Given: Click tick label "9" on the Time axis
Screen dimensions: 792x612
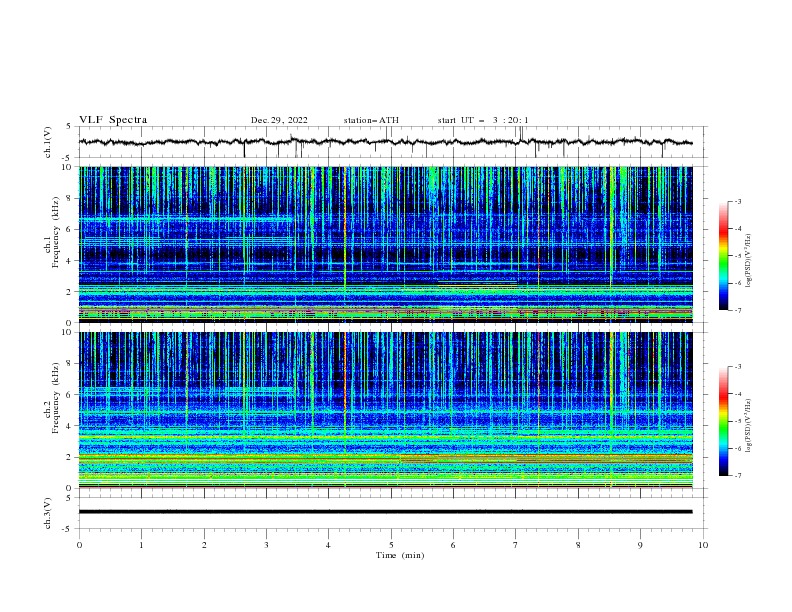Looking at the screenshot, I should [x=640, y=545].
